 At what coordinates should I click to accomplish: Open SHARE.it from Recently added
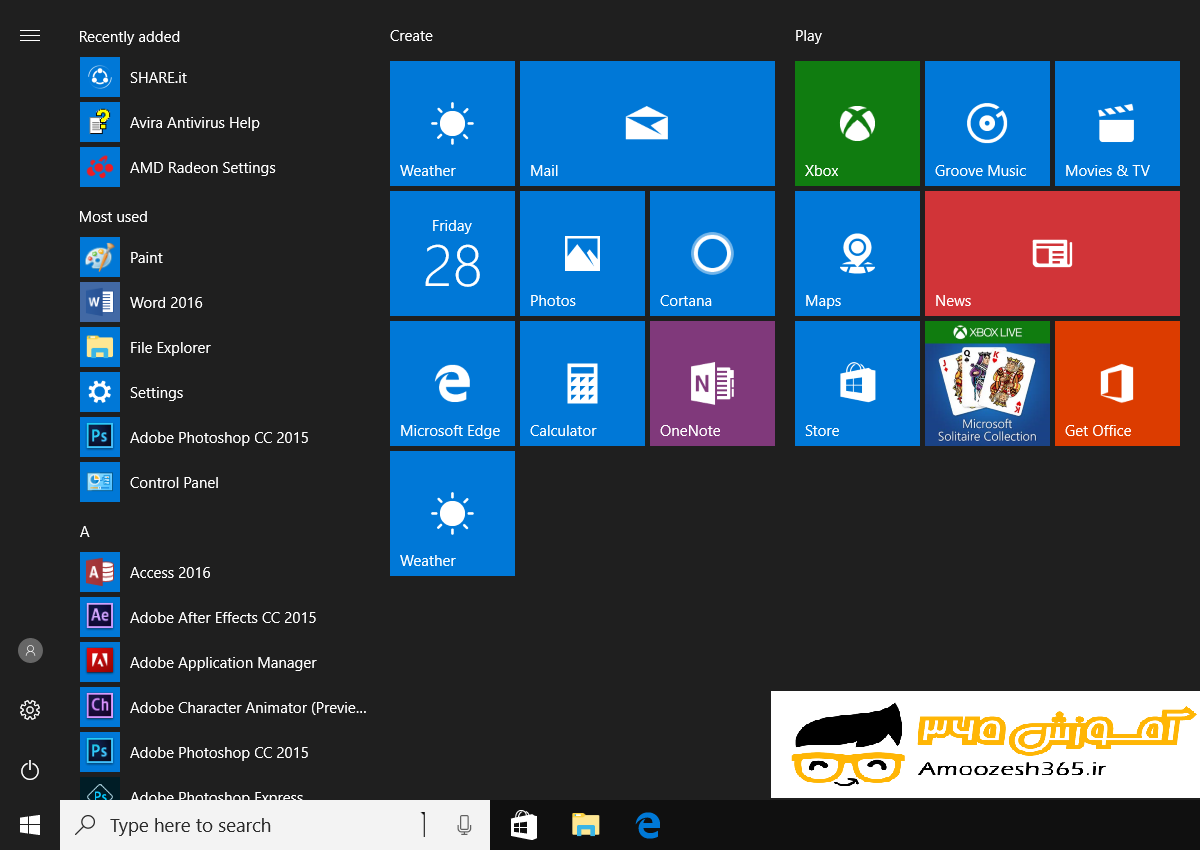[225, 77]
